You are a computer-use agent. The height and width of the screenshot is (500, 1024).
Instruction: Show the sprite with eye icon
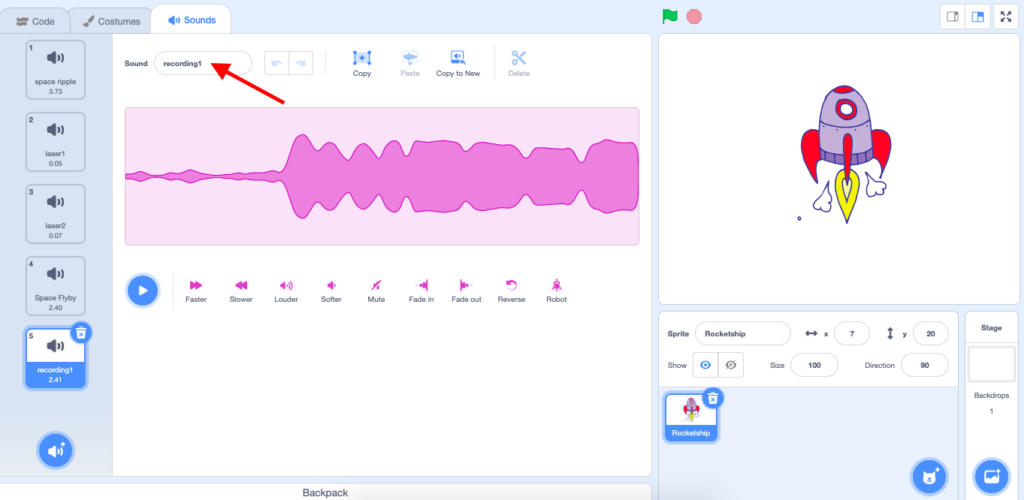click(705, 366)
